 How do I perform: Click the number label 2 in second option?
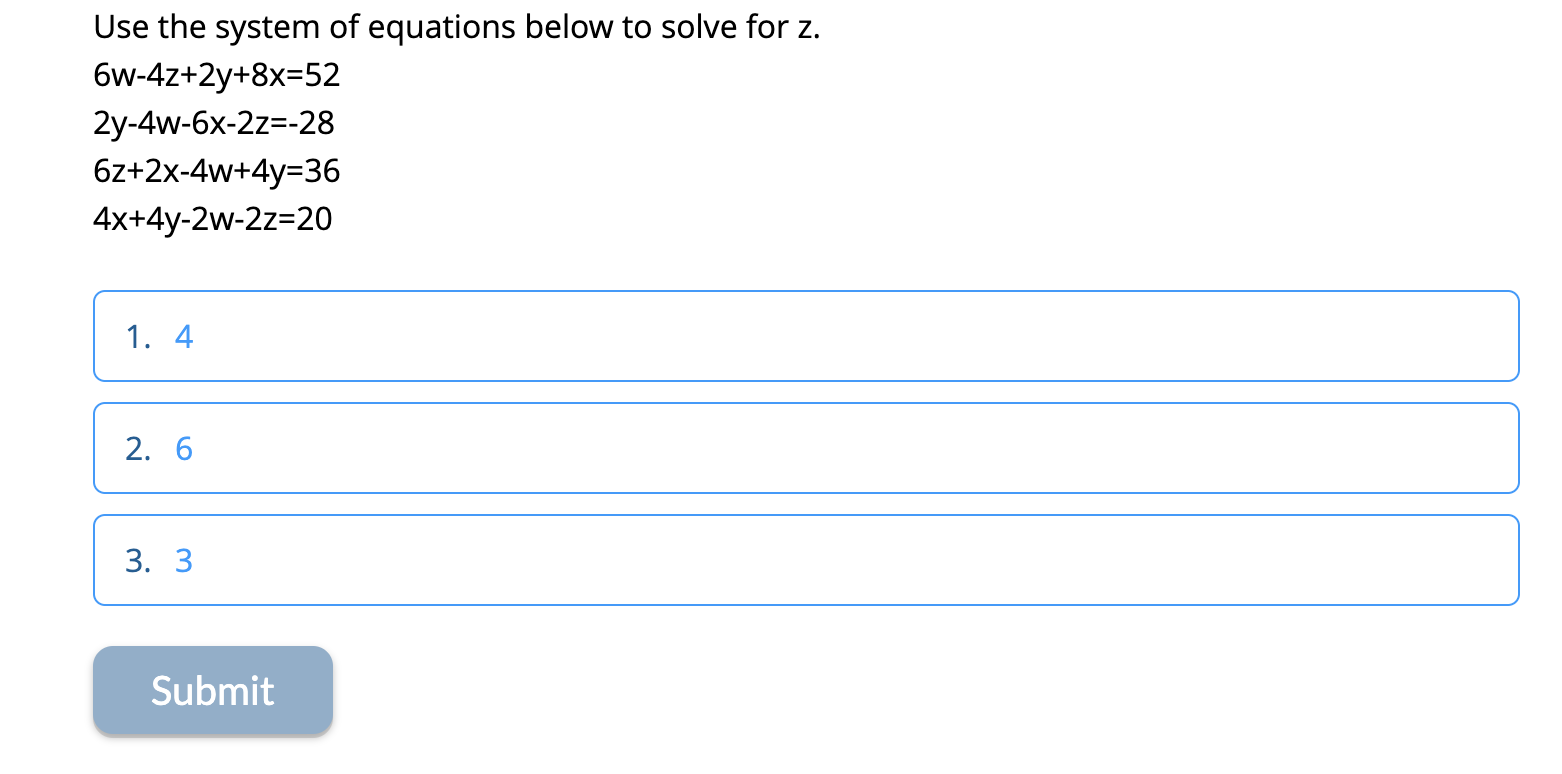138,448
